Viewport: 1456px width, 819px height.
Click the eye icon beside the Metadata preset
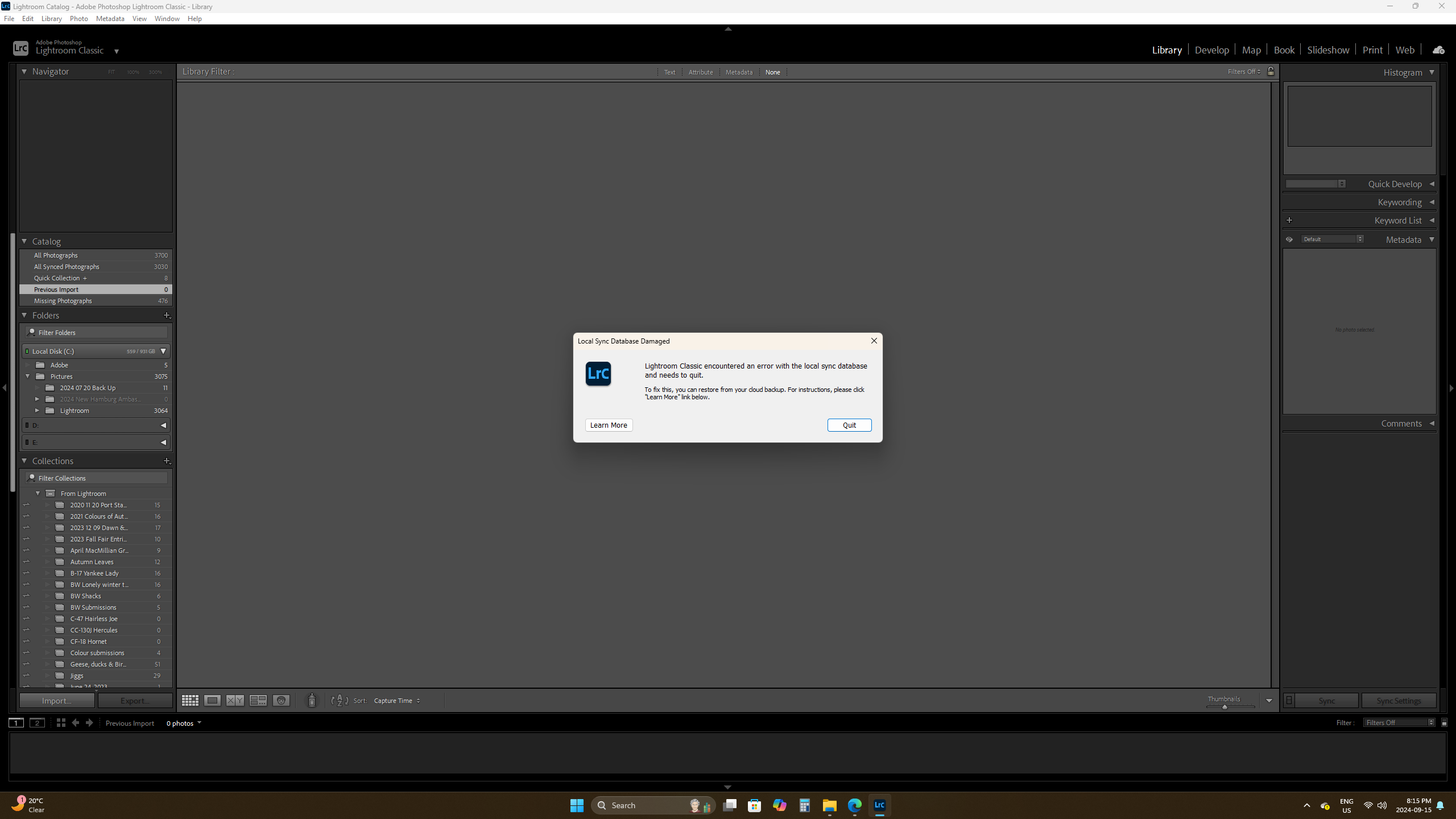(x=1290, y=239)
